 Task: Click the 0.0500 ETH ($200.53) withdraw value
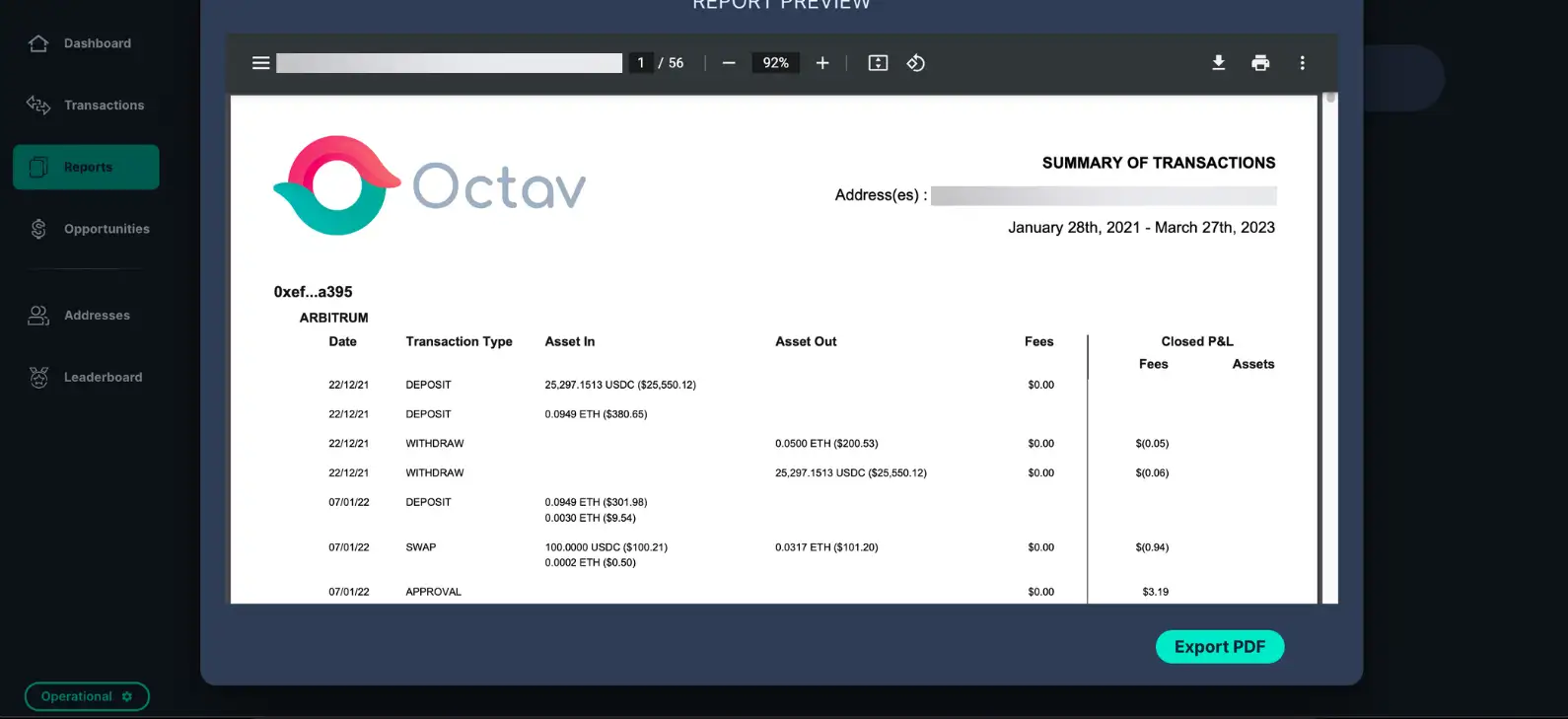point(826,444)
